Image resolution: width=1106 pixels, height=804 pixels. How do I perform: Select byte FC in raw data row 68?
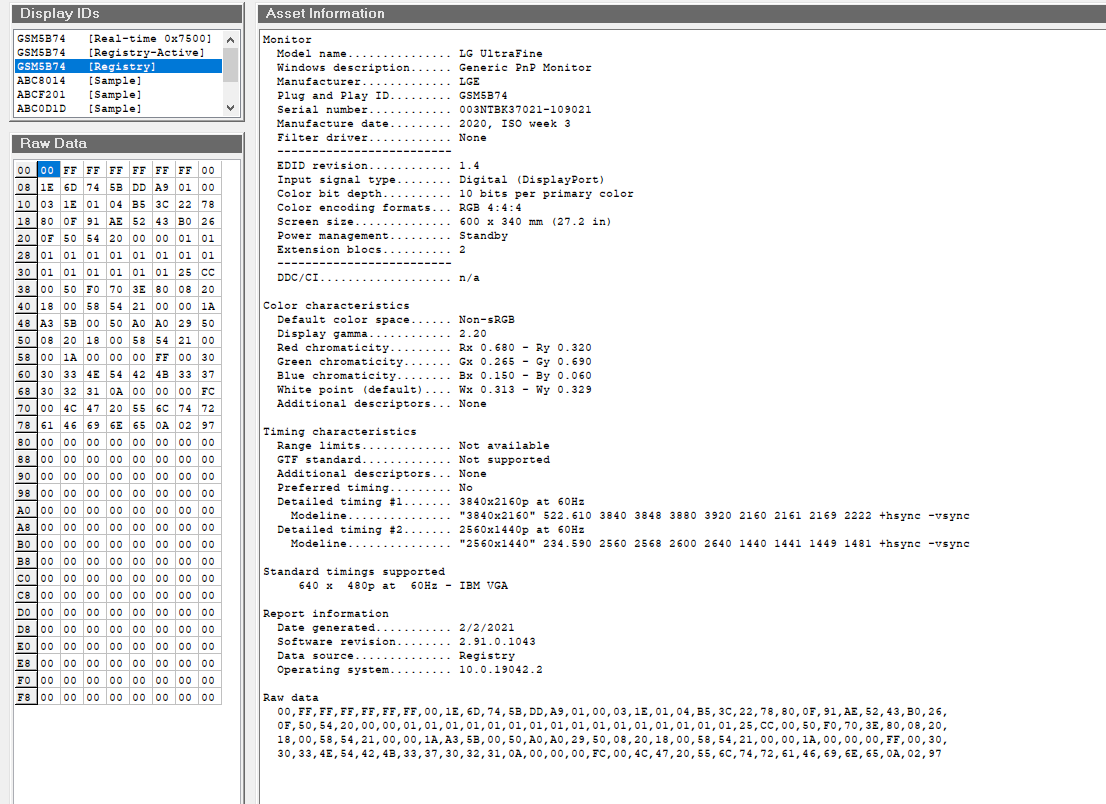(208, 391)
